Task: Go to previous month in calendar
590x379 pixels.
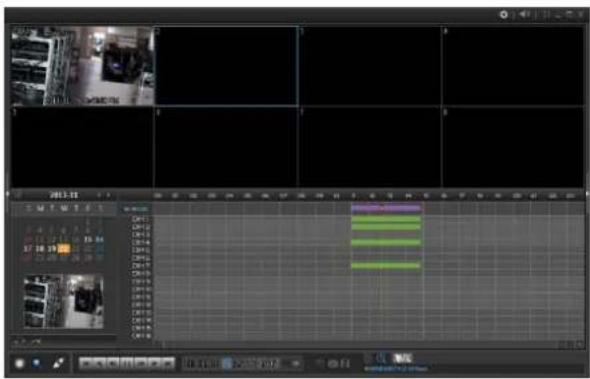Action: (x=99, y=195)
